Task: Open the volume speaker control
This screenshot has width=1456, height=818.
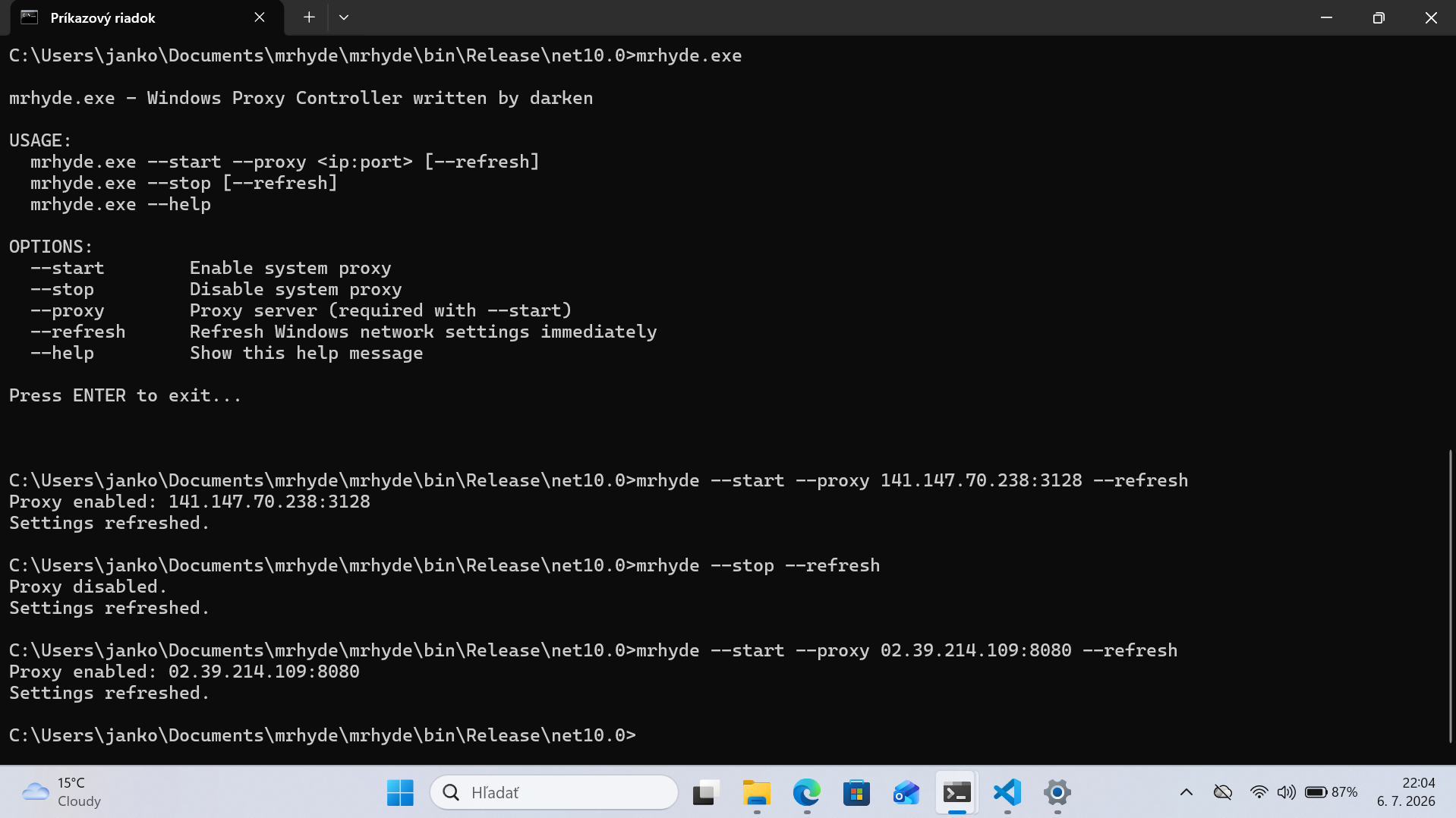Action: click(1286, 792)
